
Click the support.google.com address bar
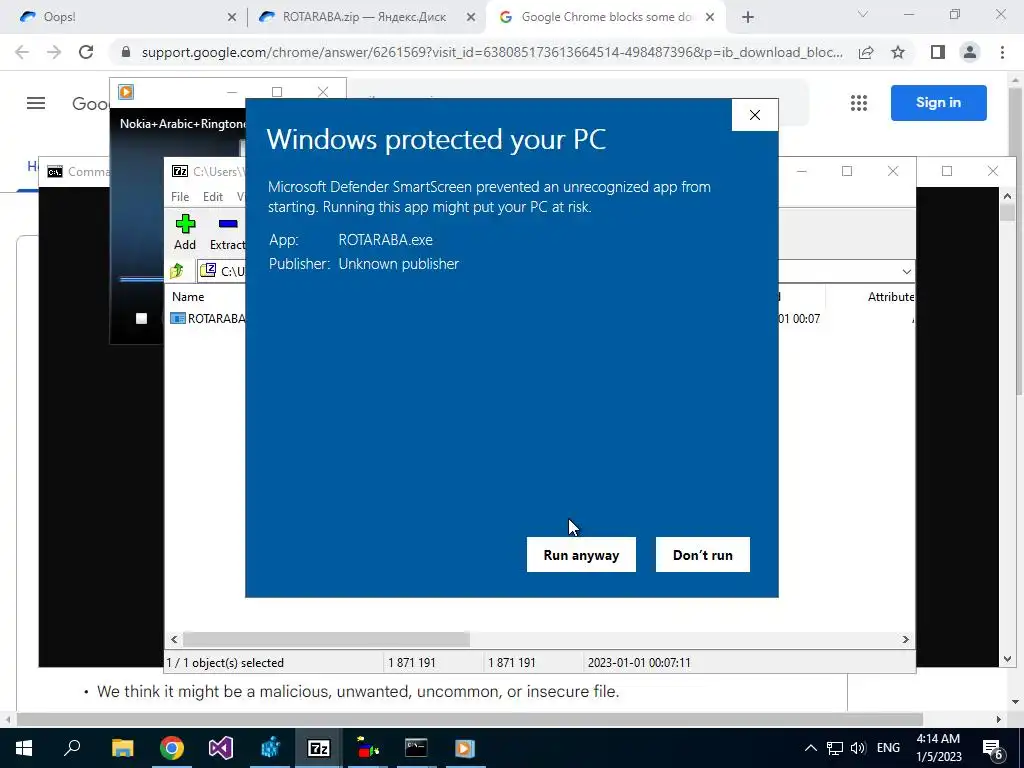492,52
